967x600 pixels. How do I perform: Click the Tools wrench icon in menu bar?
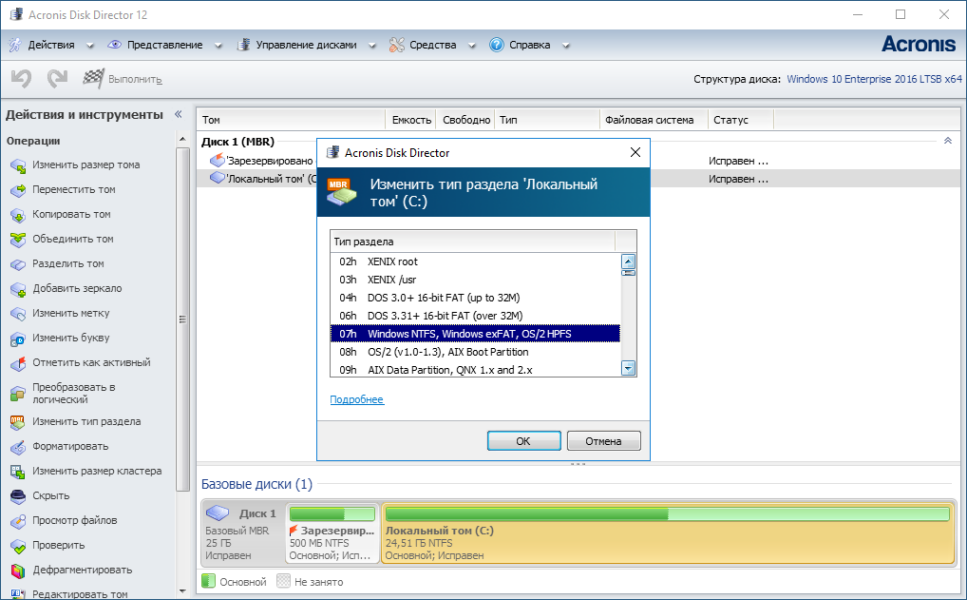(397, 44)
